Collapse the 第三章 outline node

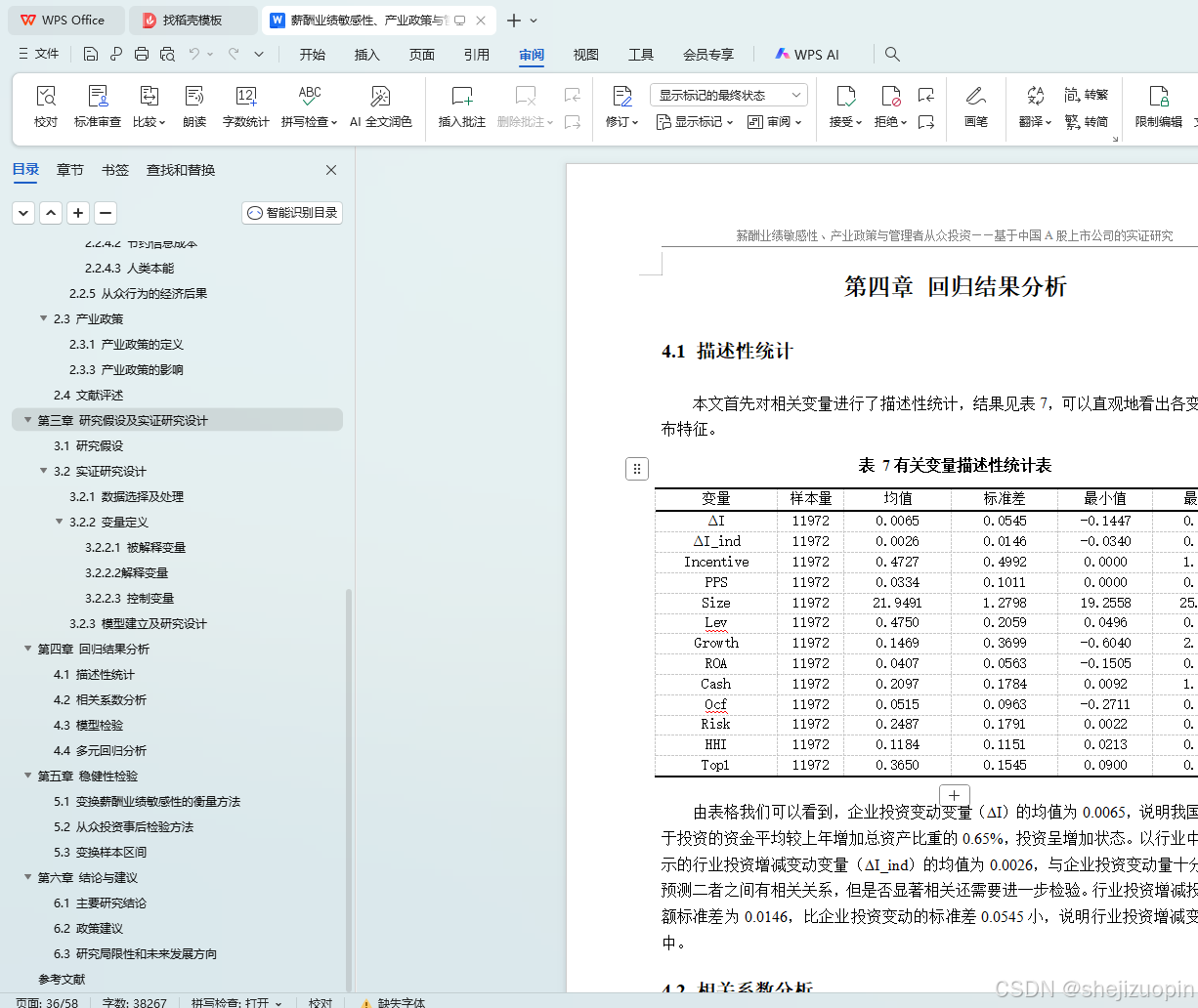point(27,420)
